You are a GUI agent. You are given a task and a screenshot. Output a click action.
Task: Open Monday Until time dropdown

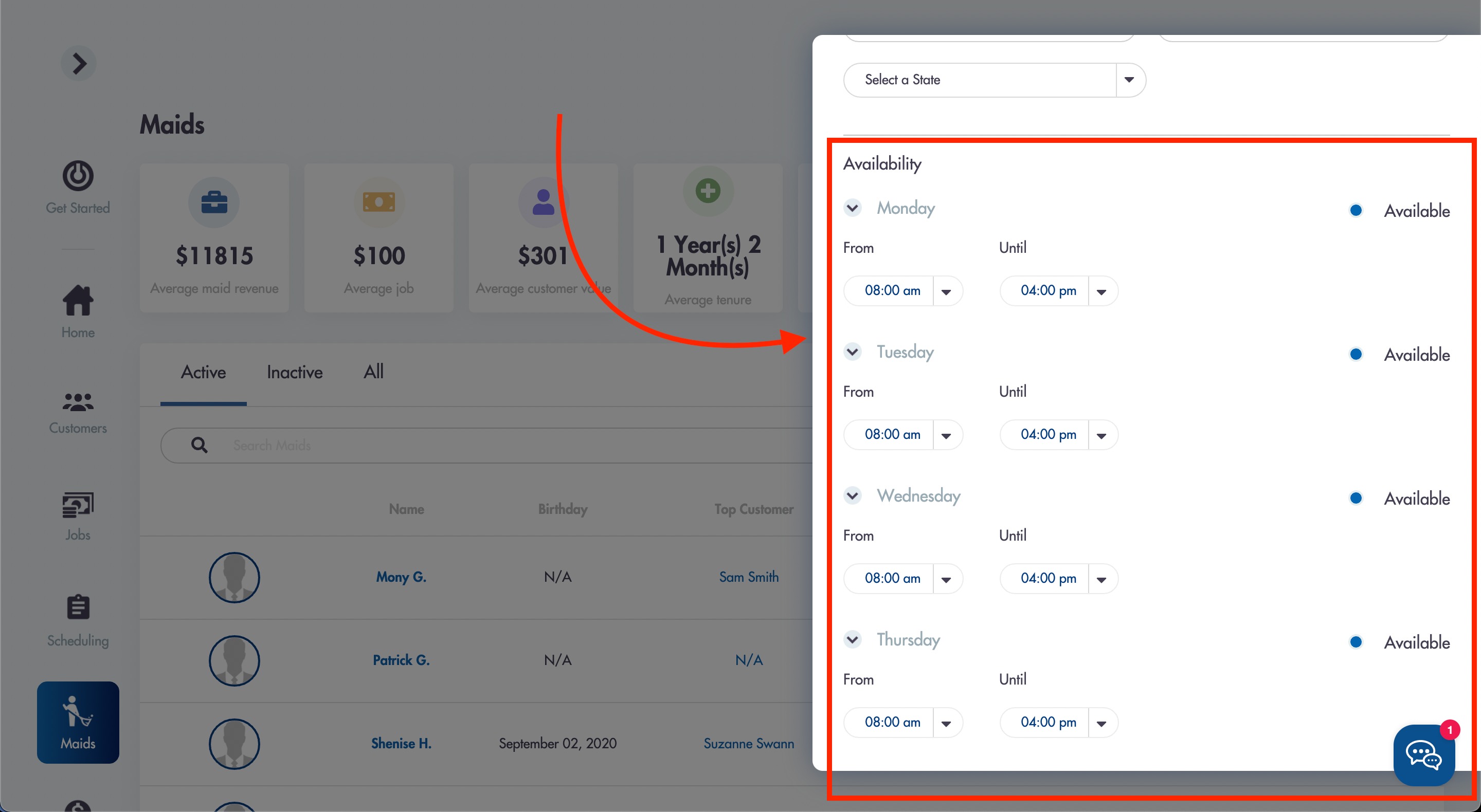pos(1059,291)
